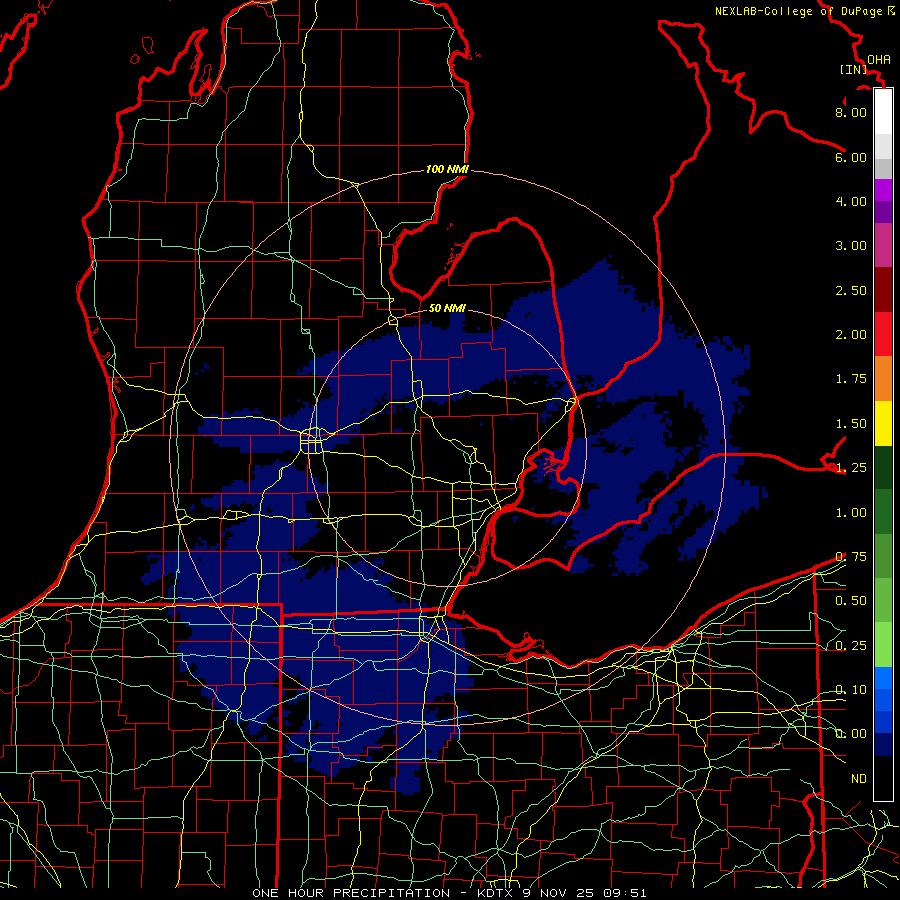Pick the orange swatch beside 1.75
The width and height of the screenshot is (900, 900).
[x=883, y=379]
